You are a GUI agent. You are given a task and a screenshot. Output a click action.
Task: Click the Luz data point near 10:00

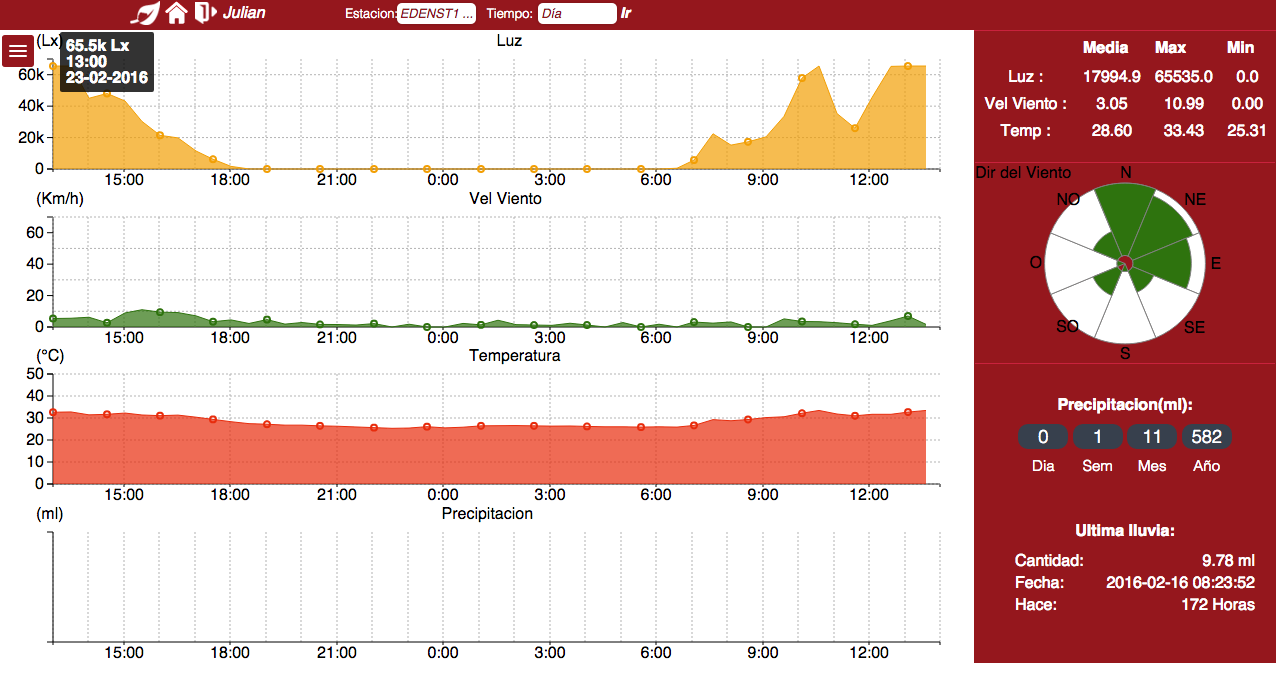(802, 78)
